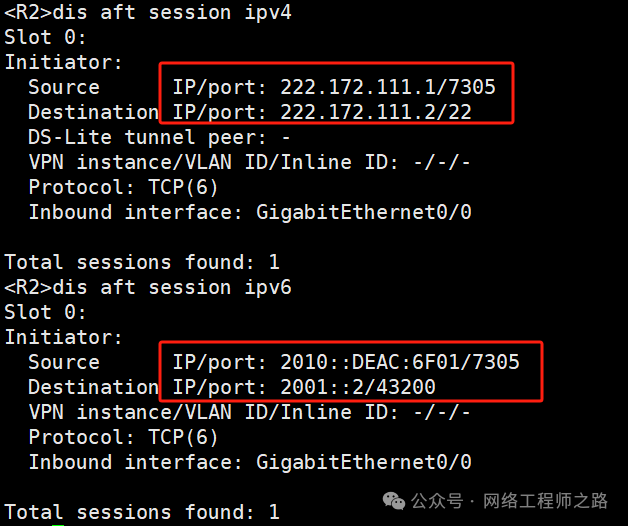
Task: Click the 公众号 watermark label
Action: pyautogui.click(x=437, y=501)
